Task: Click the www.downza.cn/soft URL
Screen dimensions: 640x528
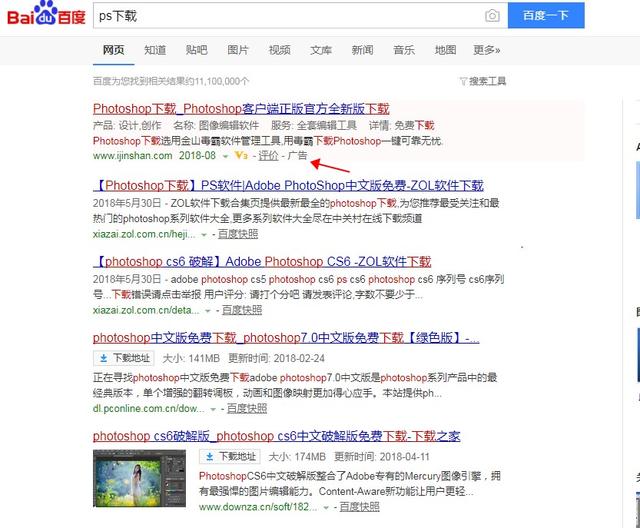Action: 258,507
